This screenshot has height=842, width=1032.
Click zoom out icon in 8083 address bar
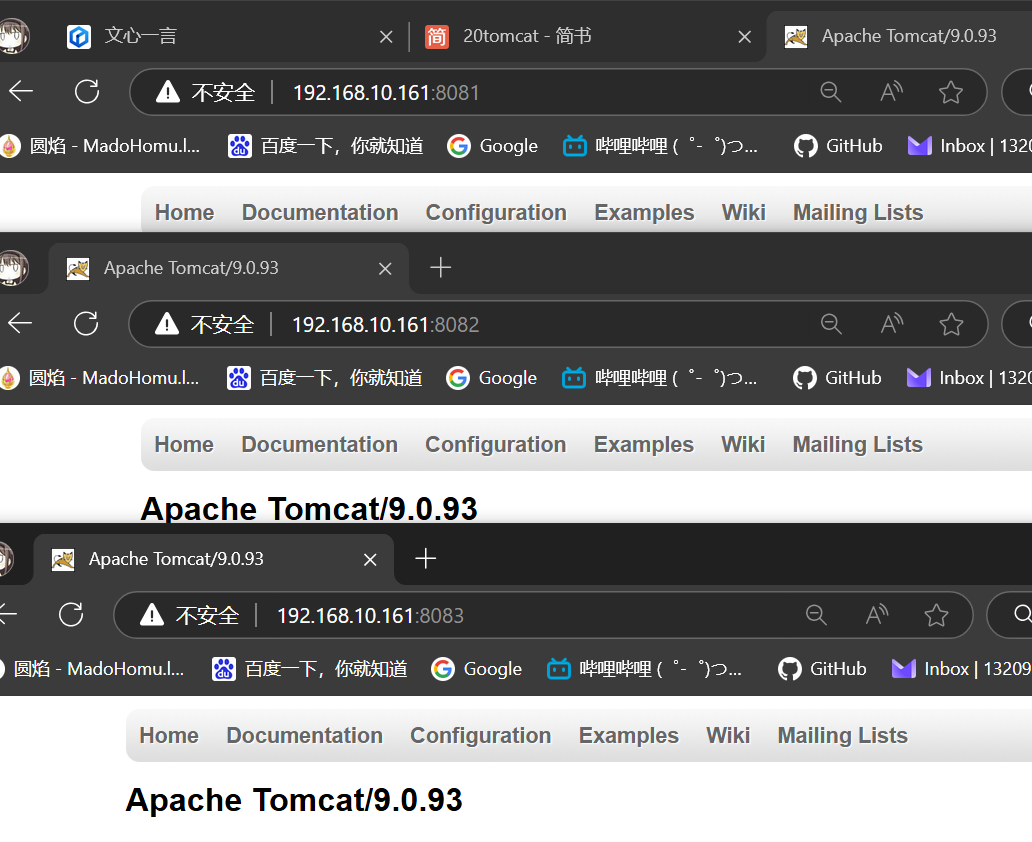[816, 615]
